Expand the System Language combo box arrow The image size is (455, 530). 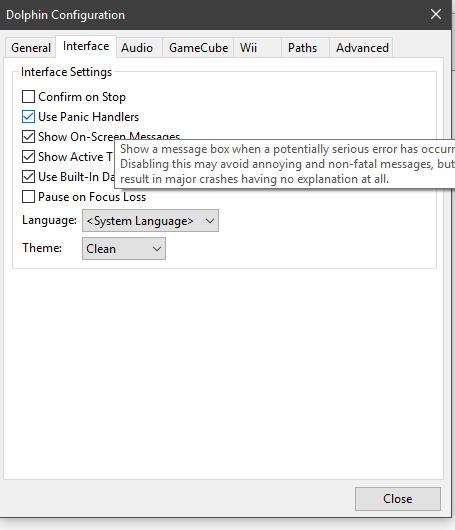coord(210,221)
